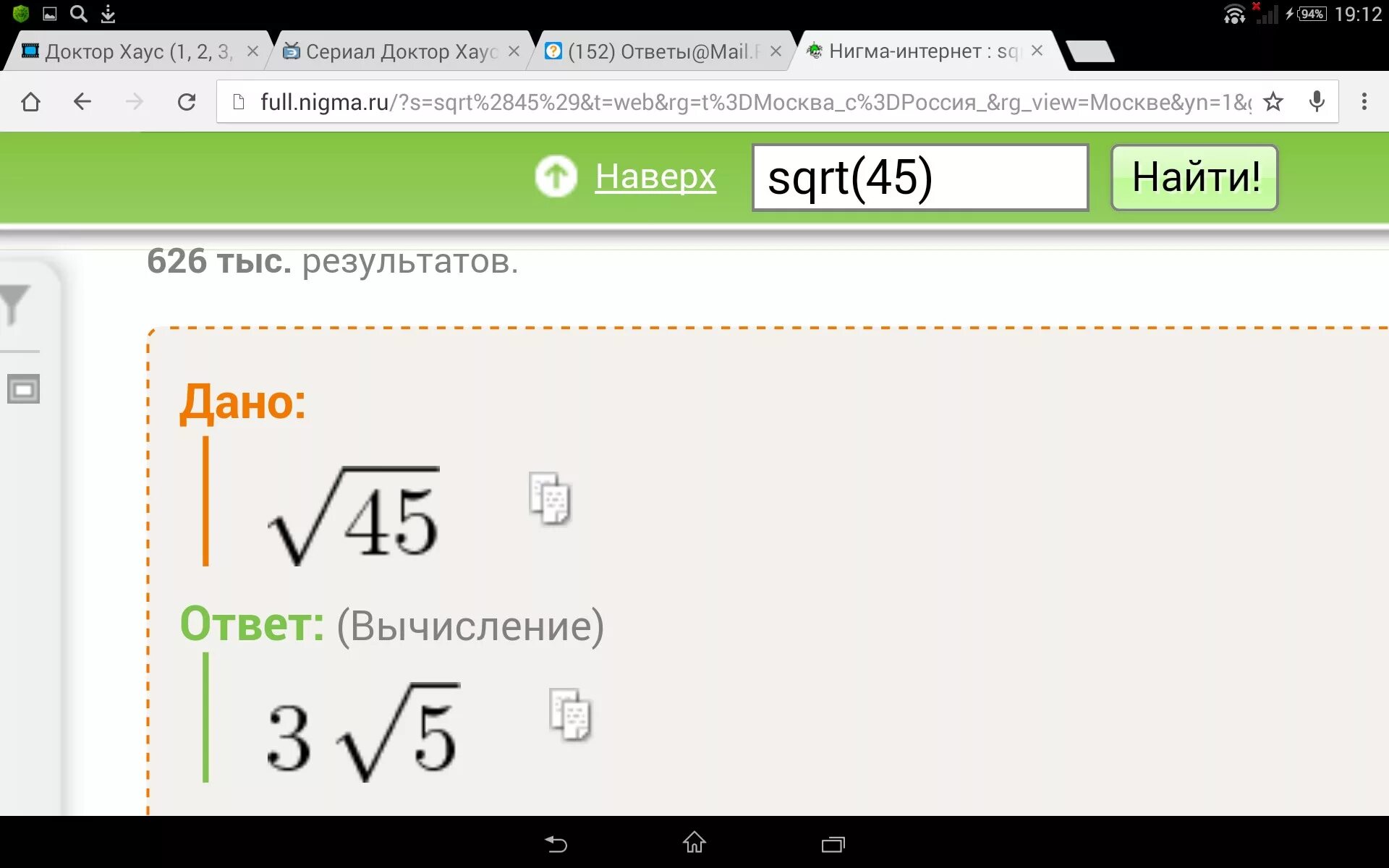1389x868 pixels.
Task: Go forward with the right arrow
Action: [x=135, y=102]
